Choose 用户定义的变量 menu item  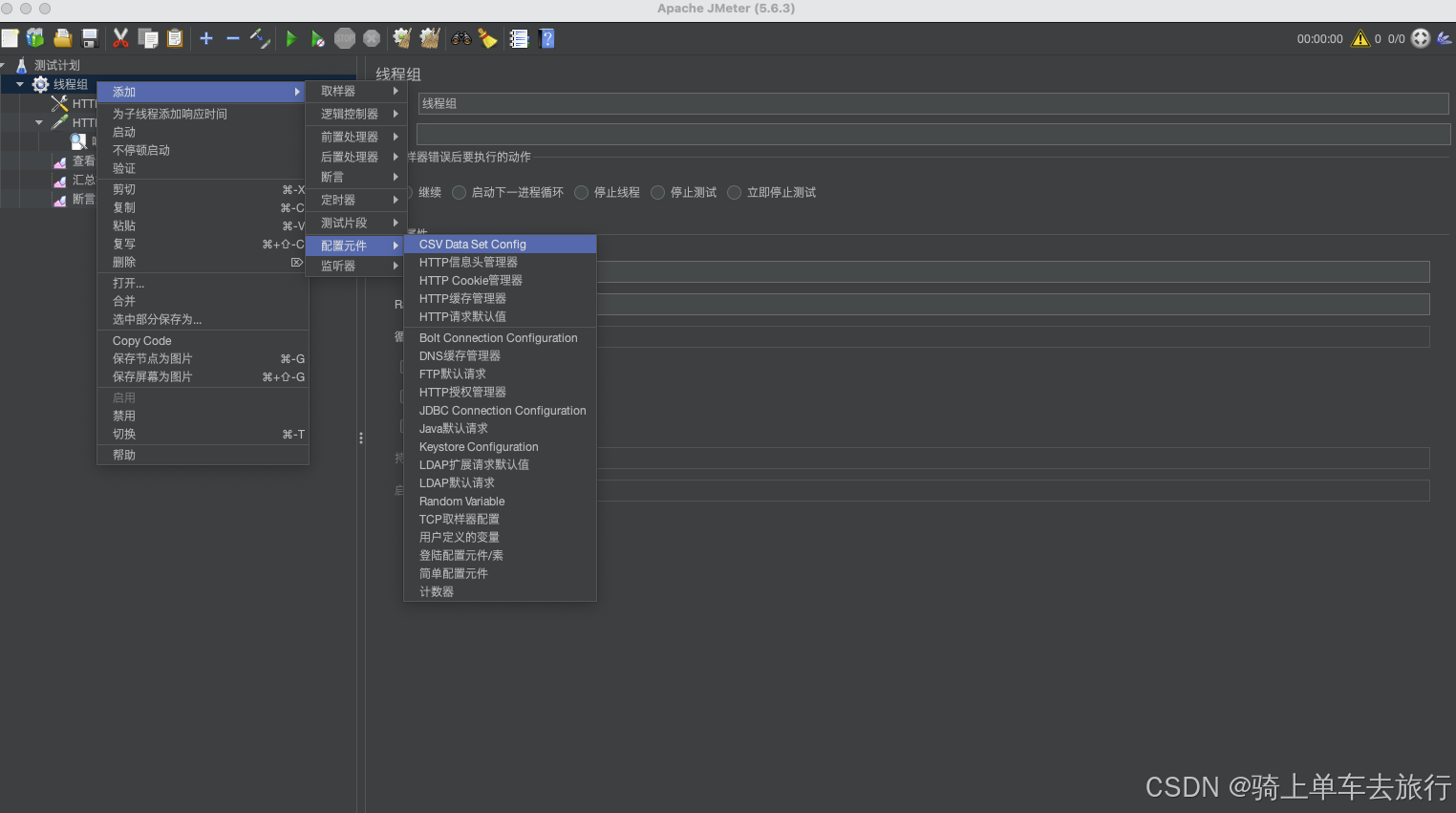tap(501, 537)
